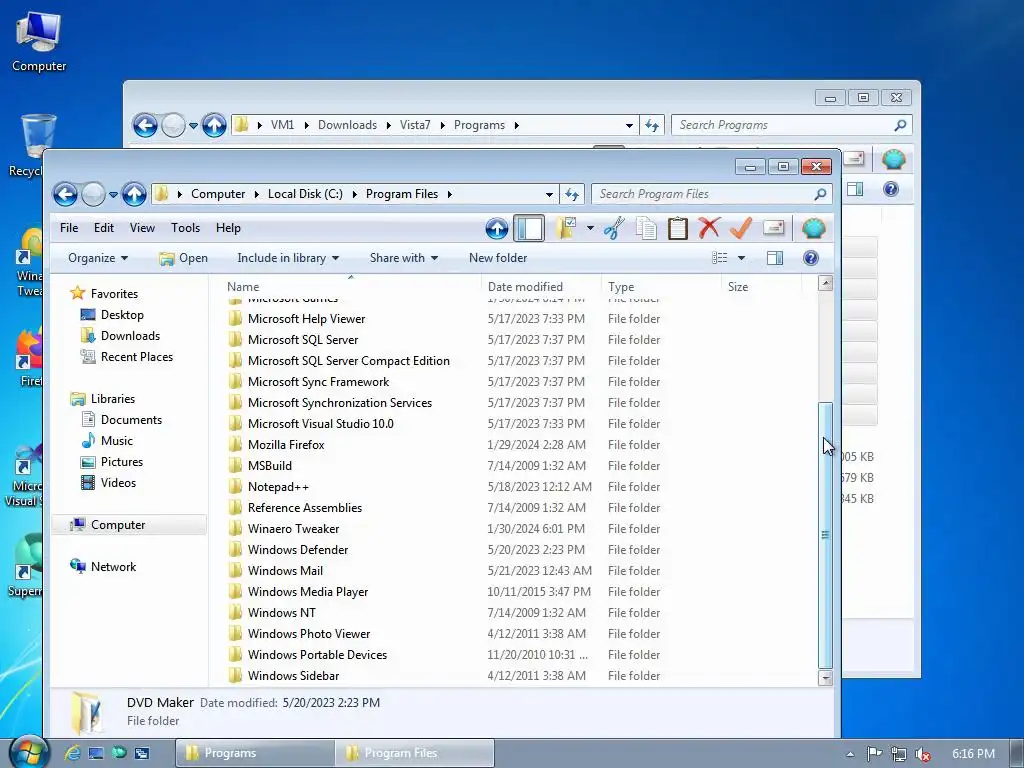Click the Start orb on the taskbar

29,752
